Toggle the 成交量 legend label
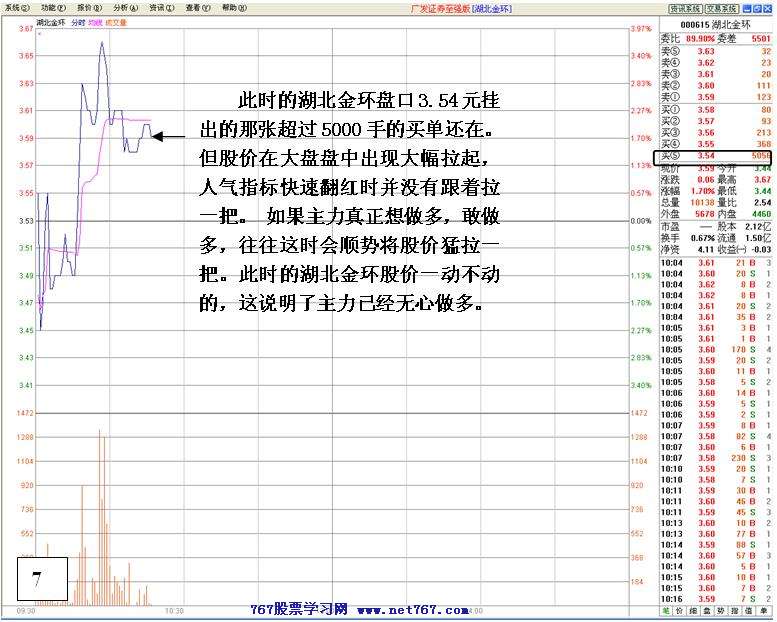The height and width of the screenshot is (622, 777). (116, 21)
